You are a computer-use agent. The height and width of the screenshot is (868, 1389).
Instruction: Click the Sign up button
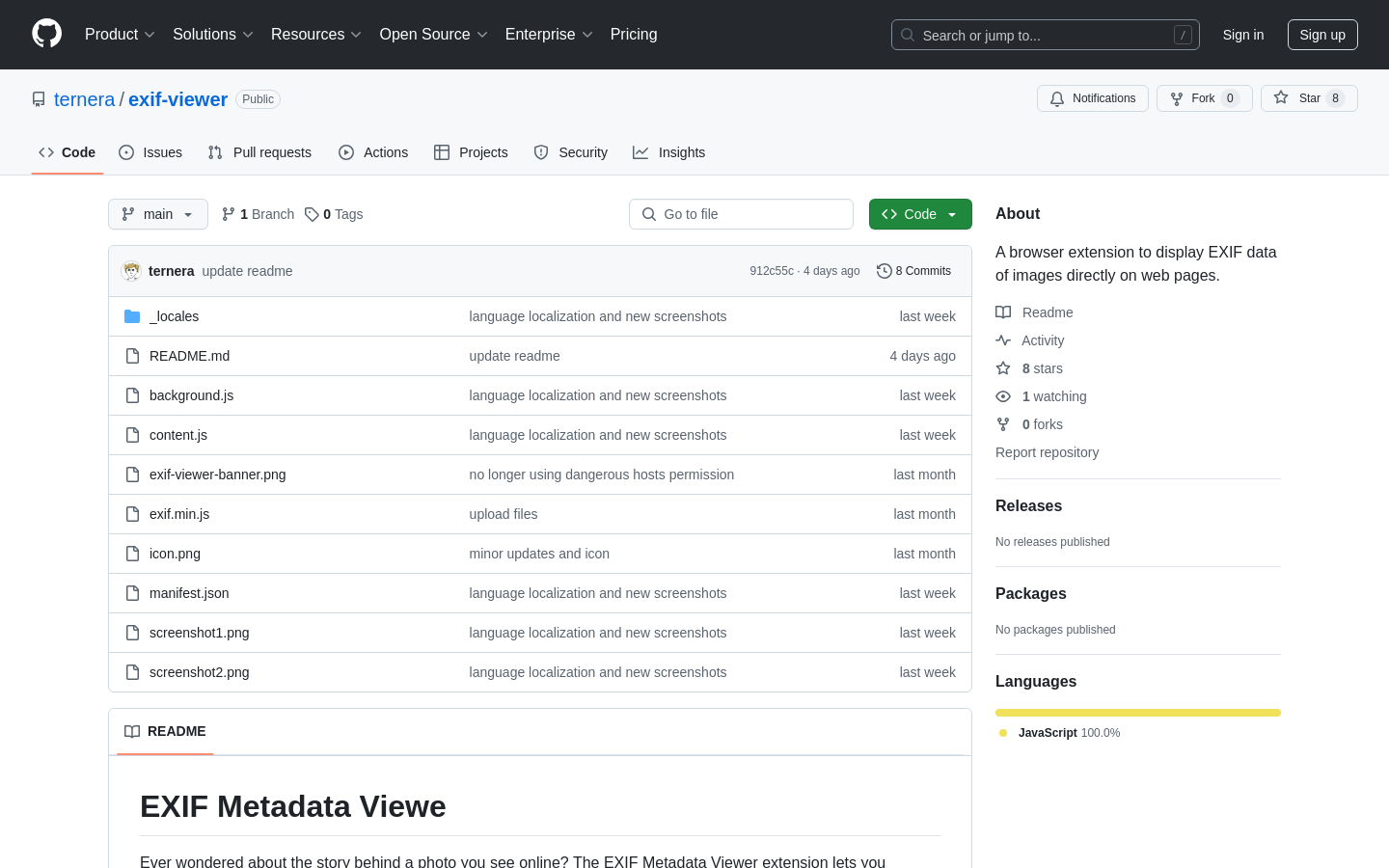(1322, 35)
